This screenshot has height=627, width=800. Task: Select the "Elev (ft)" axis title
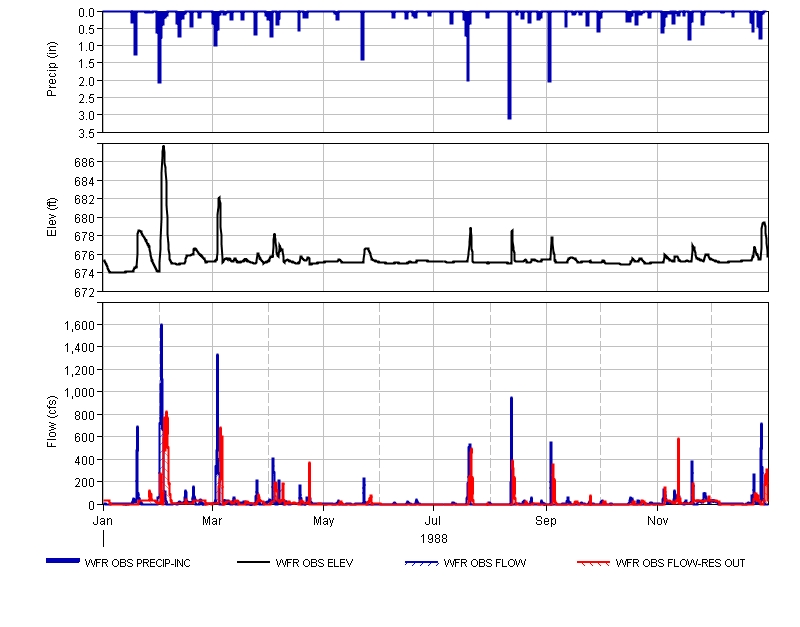point(52,217)
